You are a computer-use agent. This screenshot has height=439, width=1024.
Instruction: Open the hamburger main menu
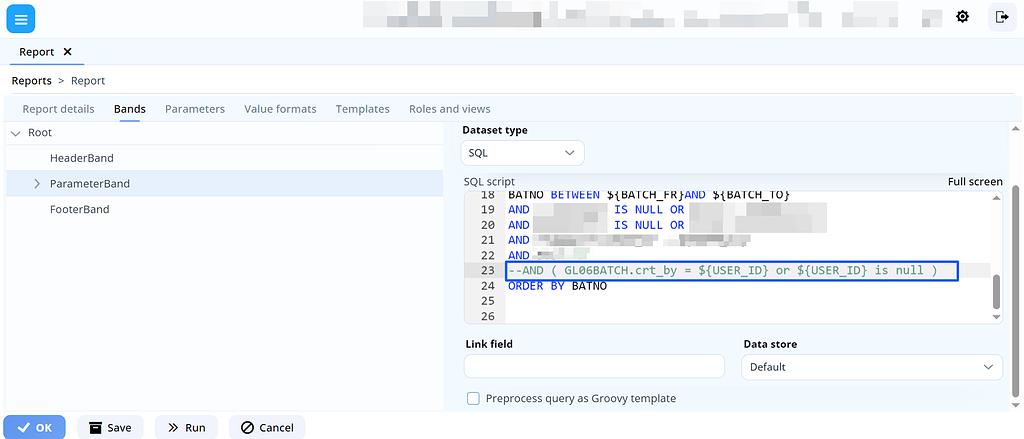[x=21, y=19]
